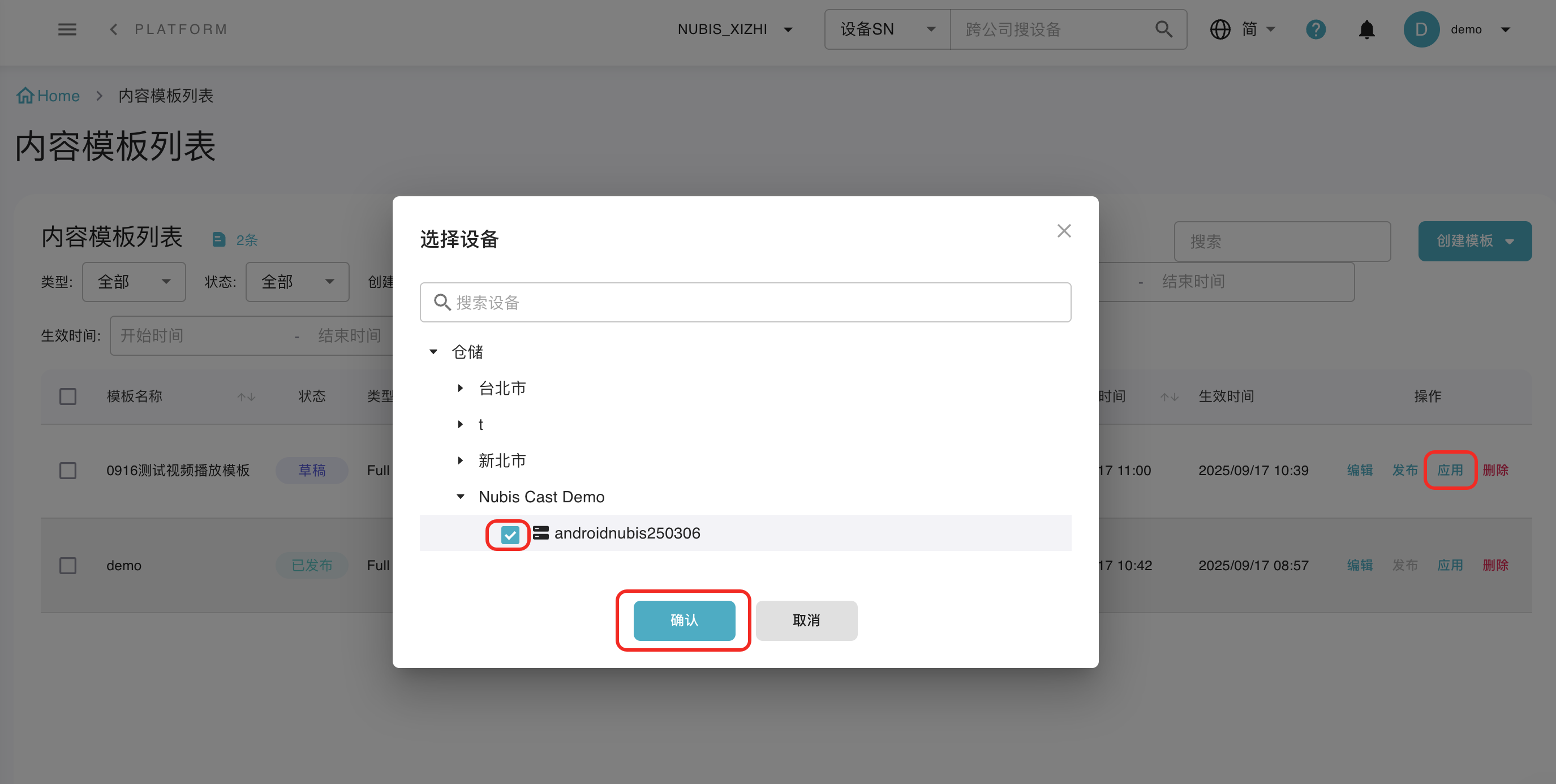The image size is (1556, 784).
Task: Open language selector globe icon
Action: tap(1220, 29)
